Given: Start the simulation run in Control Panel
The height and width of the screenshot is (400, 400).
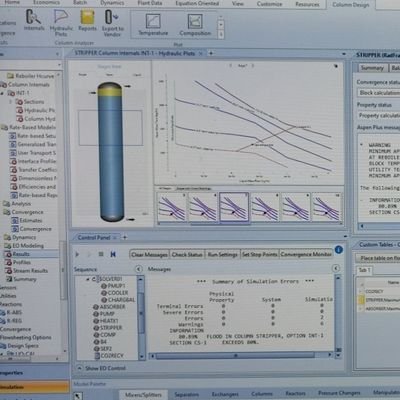Looking at the screenshot, I should click(77, 254).
